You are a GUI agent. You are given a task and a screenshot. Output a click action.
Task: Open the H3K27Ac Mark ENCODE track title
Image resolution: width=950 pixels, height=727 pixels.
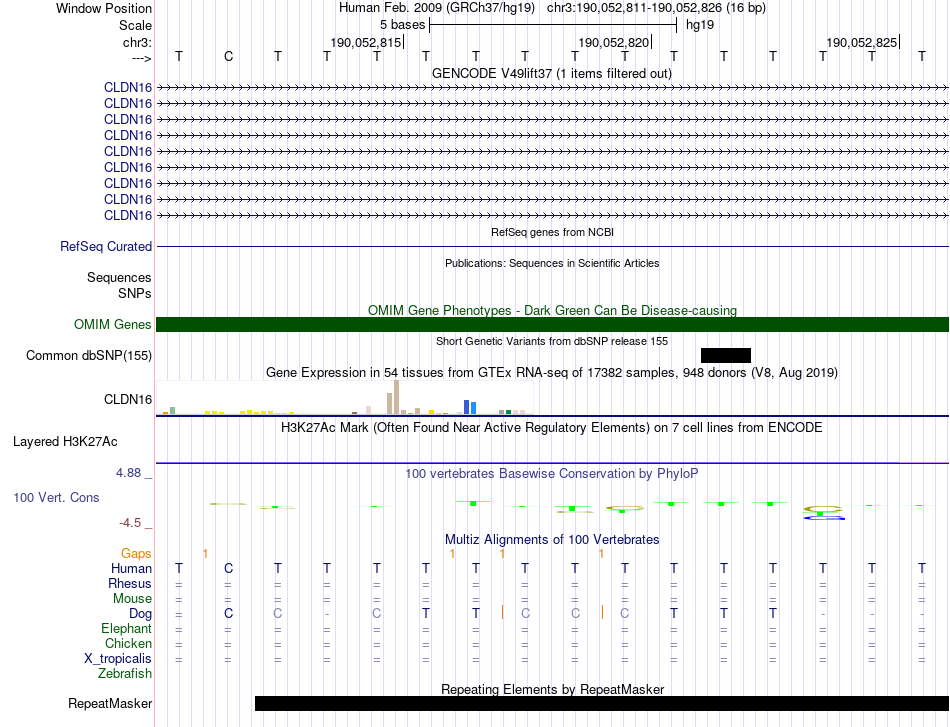pyautogui.click(x=552, y=428)
